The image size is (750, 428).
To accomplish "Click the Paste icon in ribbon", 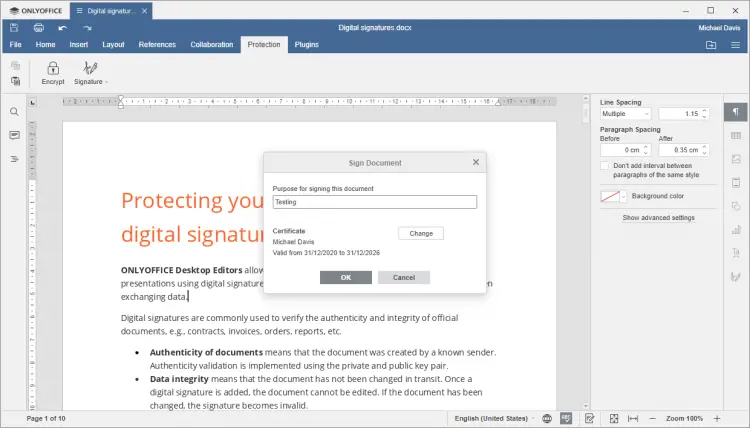I will tap(15, 81).
